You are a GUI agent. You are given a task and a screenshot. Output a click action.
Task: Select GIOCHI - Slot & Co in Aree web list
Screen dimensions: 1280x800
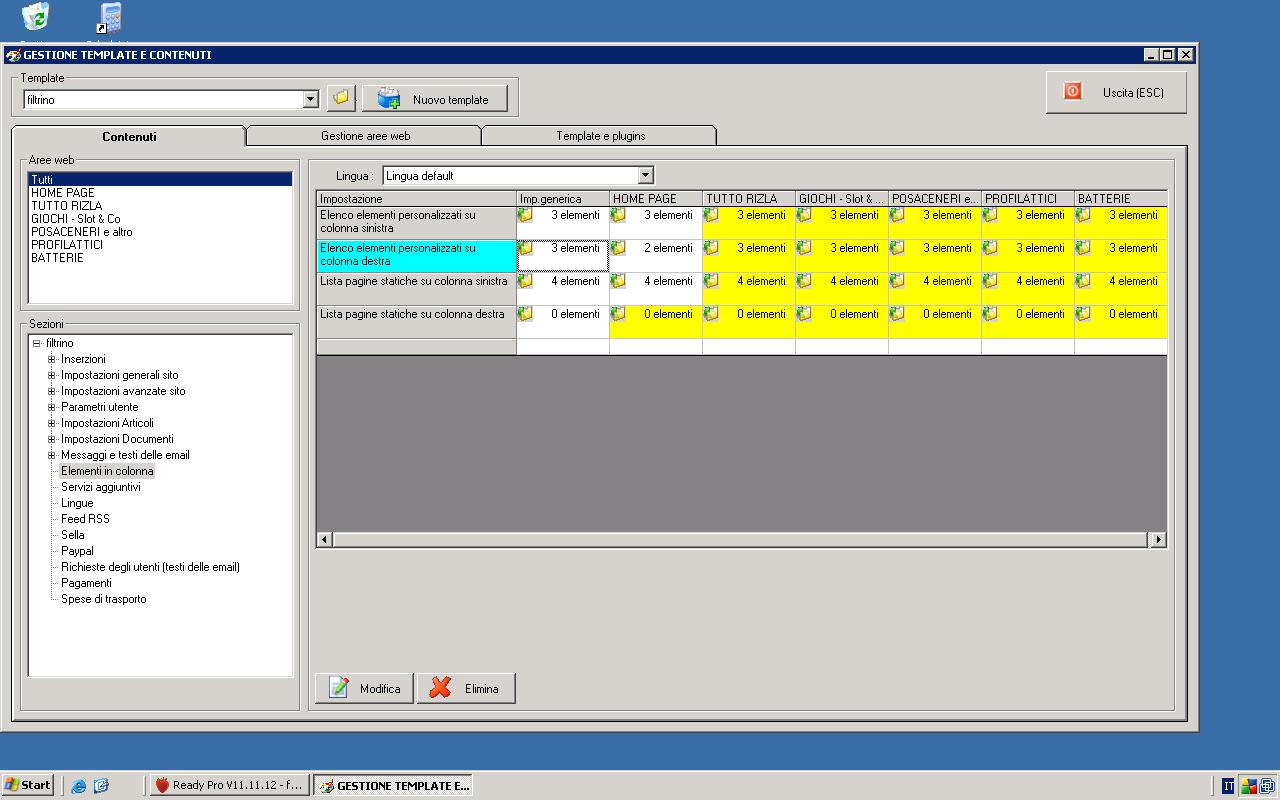160,219
